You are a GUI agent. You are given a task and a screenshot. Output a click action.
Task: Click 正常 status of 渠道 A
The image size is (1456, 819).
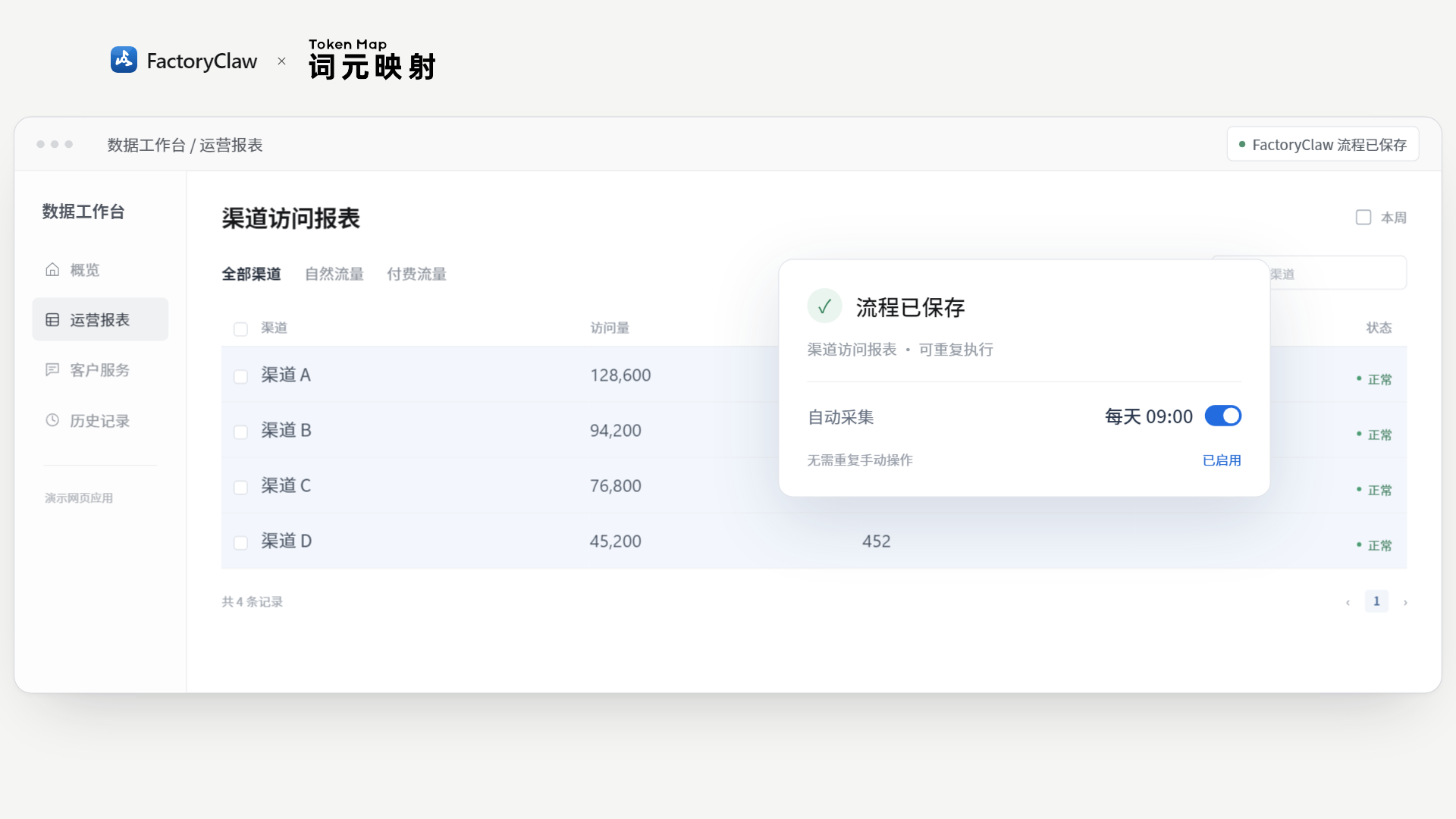click(x=1374, y=379)
